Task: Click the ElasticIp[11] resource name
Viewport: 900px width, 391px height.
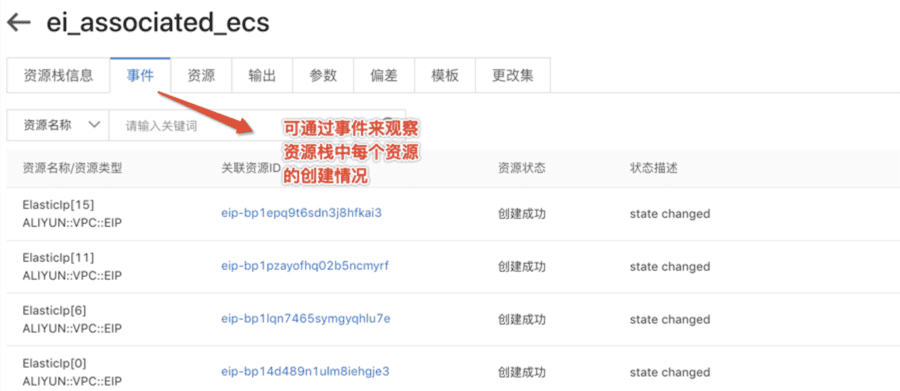Action: [58, 257]
